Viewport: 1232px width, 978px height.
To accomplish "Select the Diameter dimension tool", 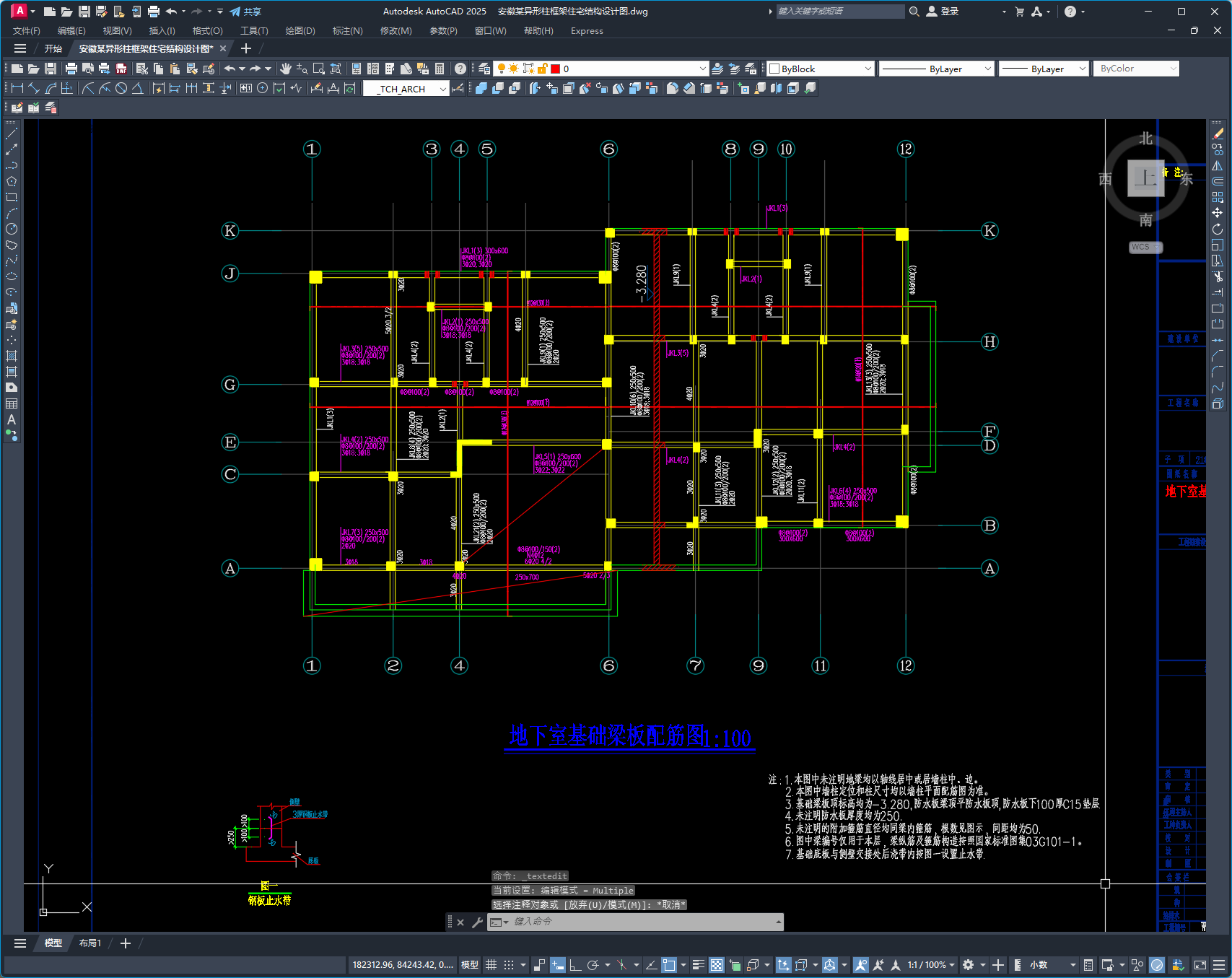I will tap(121, 88).
